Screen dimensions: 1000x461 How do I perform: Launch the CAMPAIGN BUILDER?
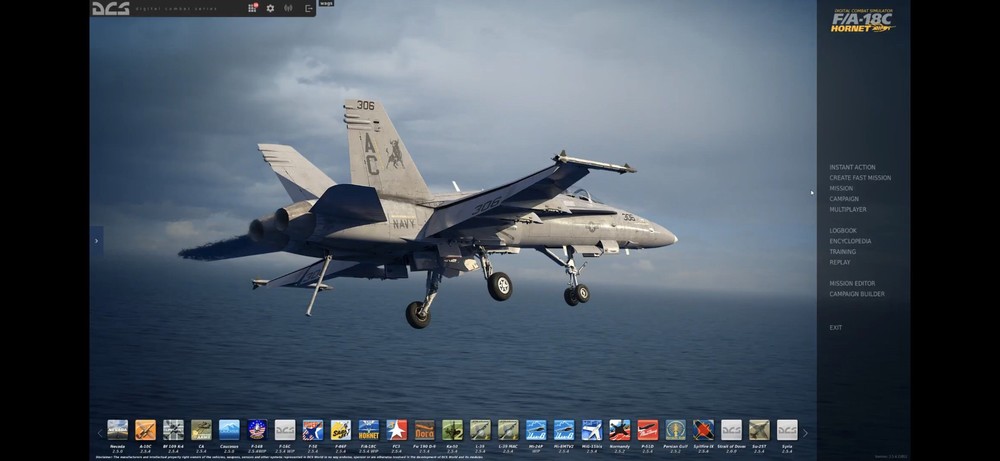tap(857, 294)
